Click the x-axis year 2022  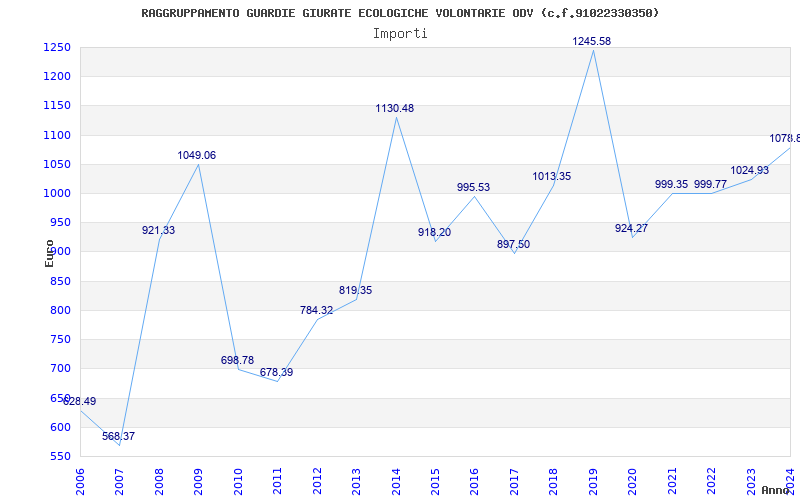click(711, 482)
